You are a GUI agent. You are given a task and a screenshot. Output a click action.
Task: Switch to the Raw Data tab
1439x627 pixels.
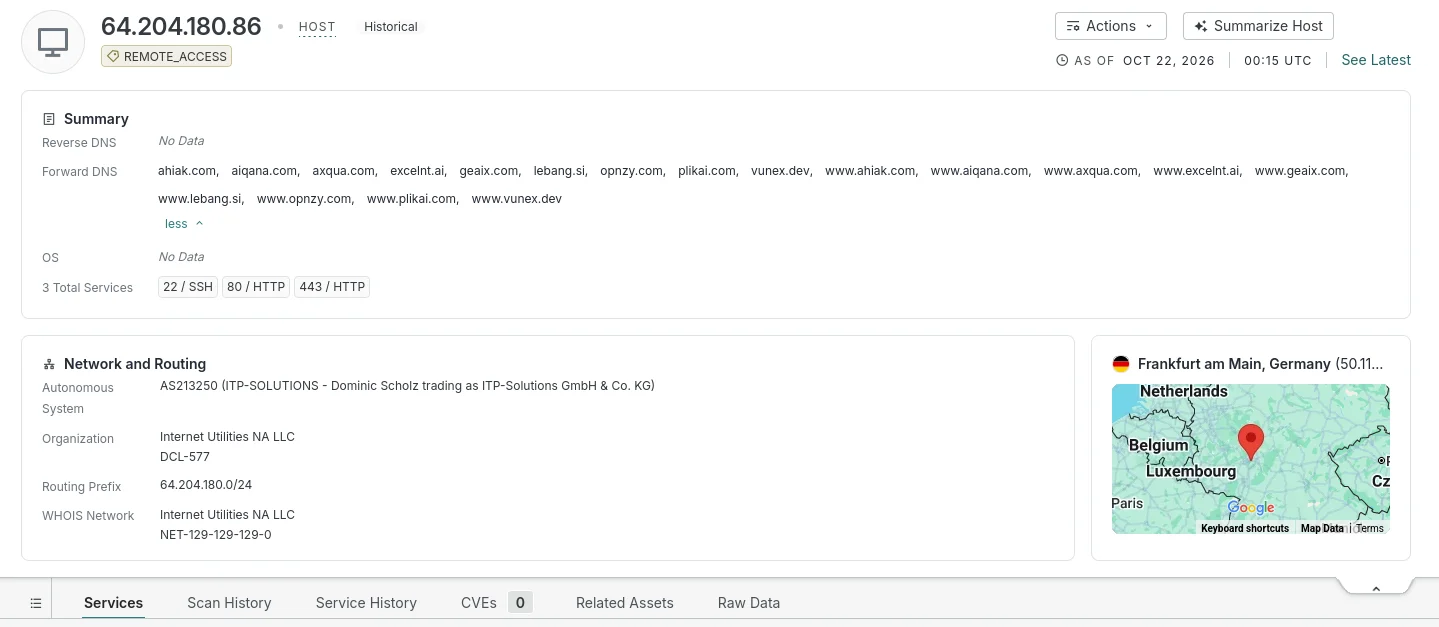click(x=749, y=603)
